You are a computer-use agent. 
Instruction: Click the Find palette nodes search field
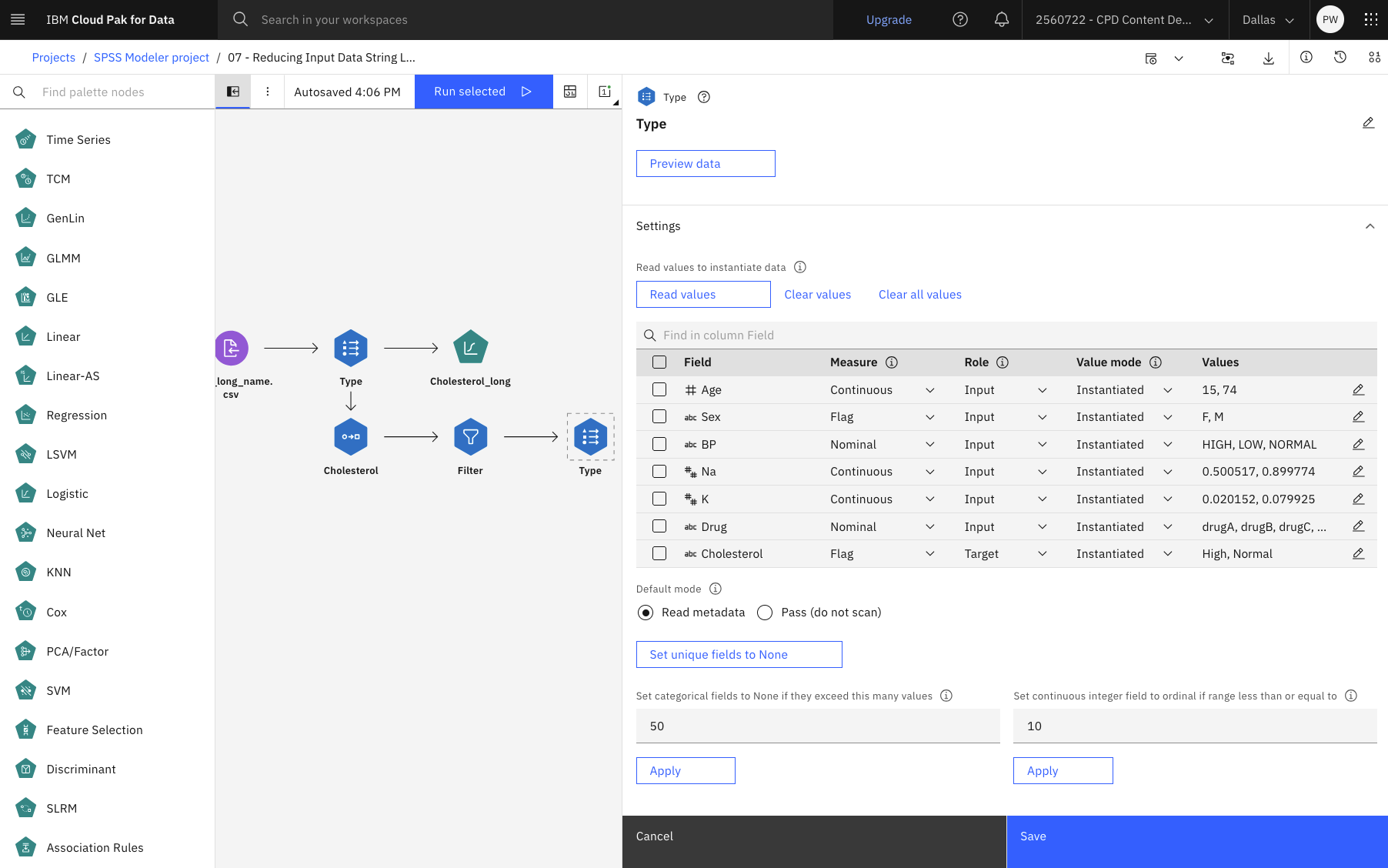[108, 92]
